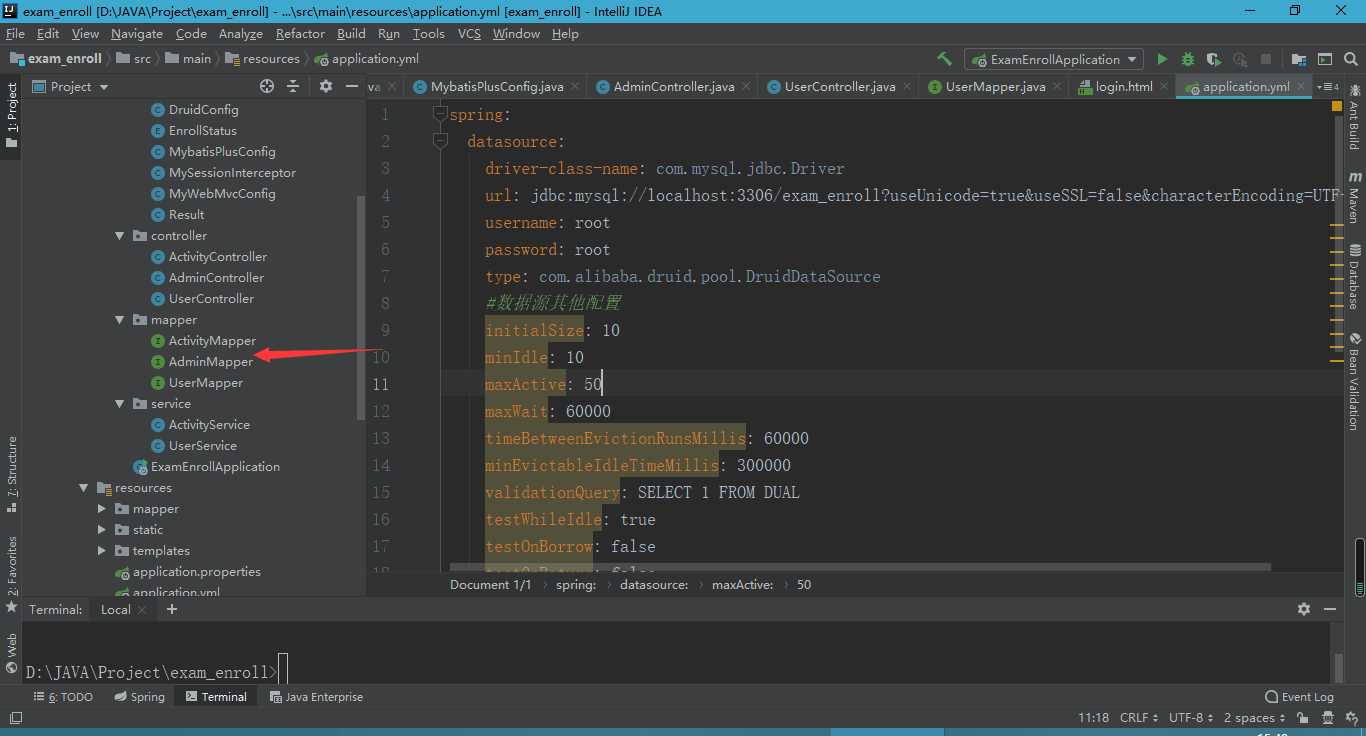
Task: Open the Project view mode dropdown
Action: tap(71, 86)
